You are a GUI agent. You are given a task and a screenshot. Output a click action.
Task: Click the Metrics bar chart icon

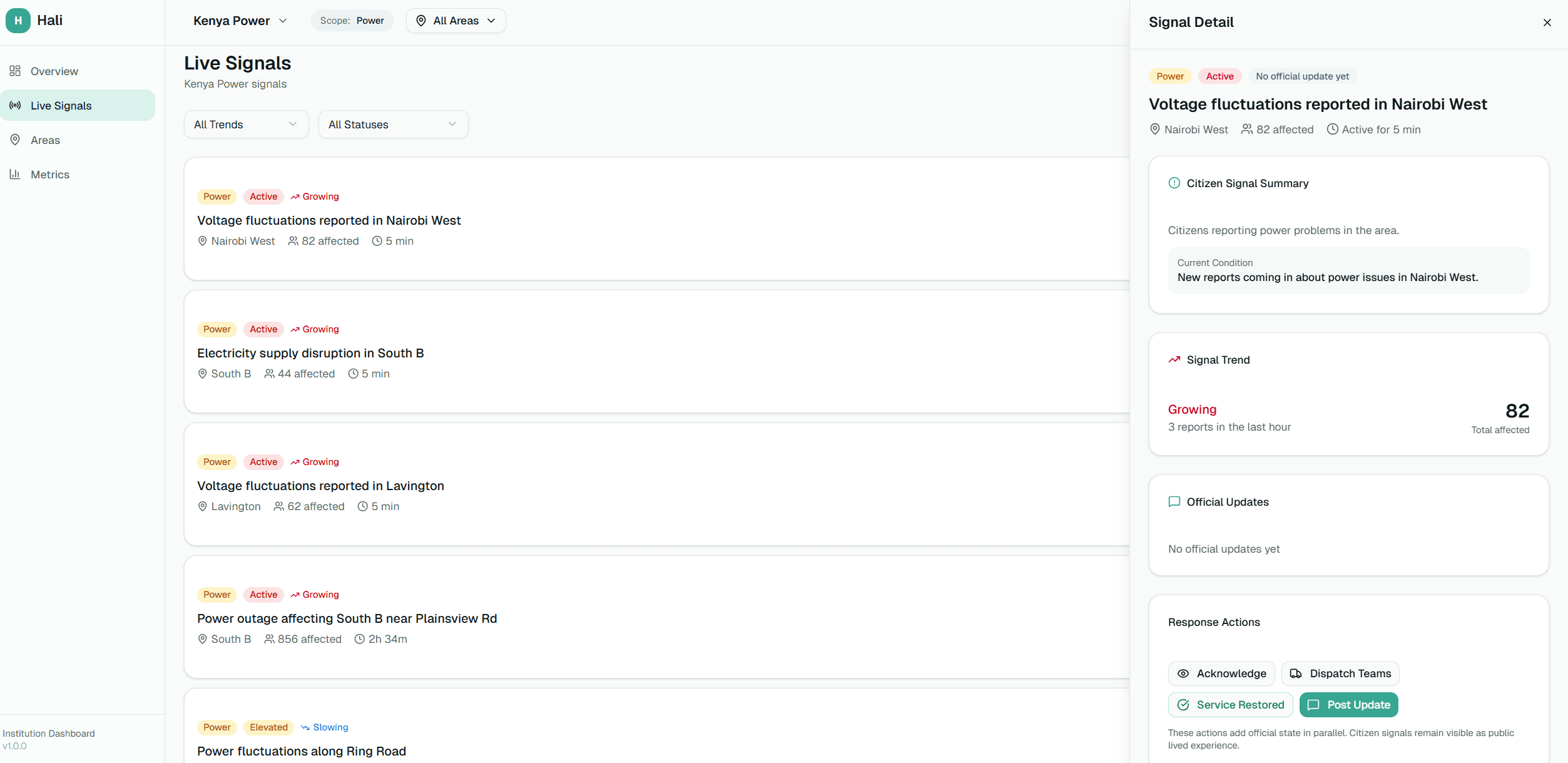pyautogui.click(x=15, y=174)
